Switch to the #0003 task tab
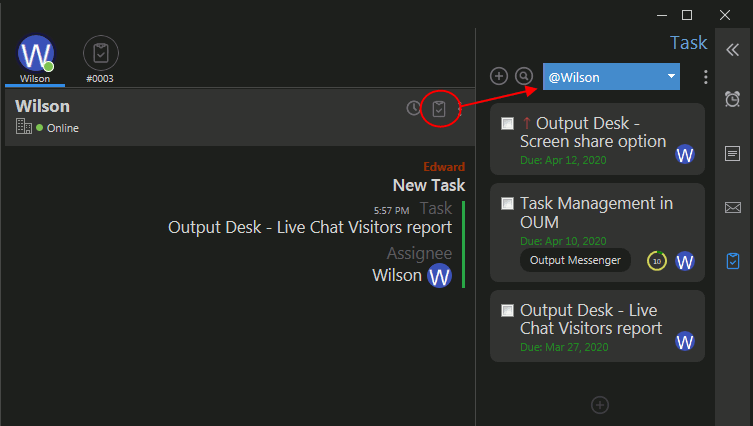 pos(100,59)
